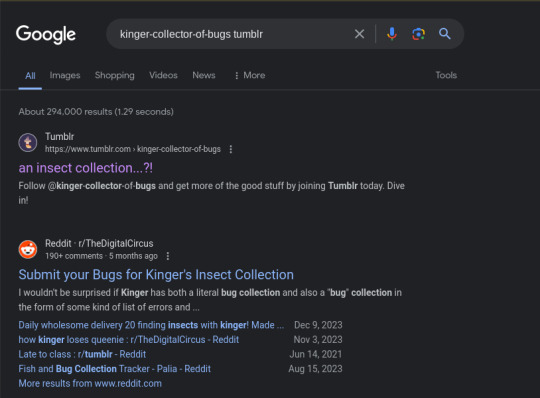Click the Google logo
This screenshot has height=398, width=540.
[x=46, y=34]
